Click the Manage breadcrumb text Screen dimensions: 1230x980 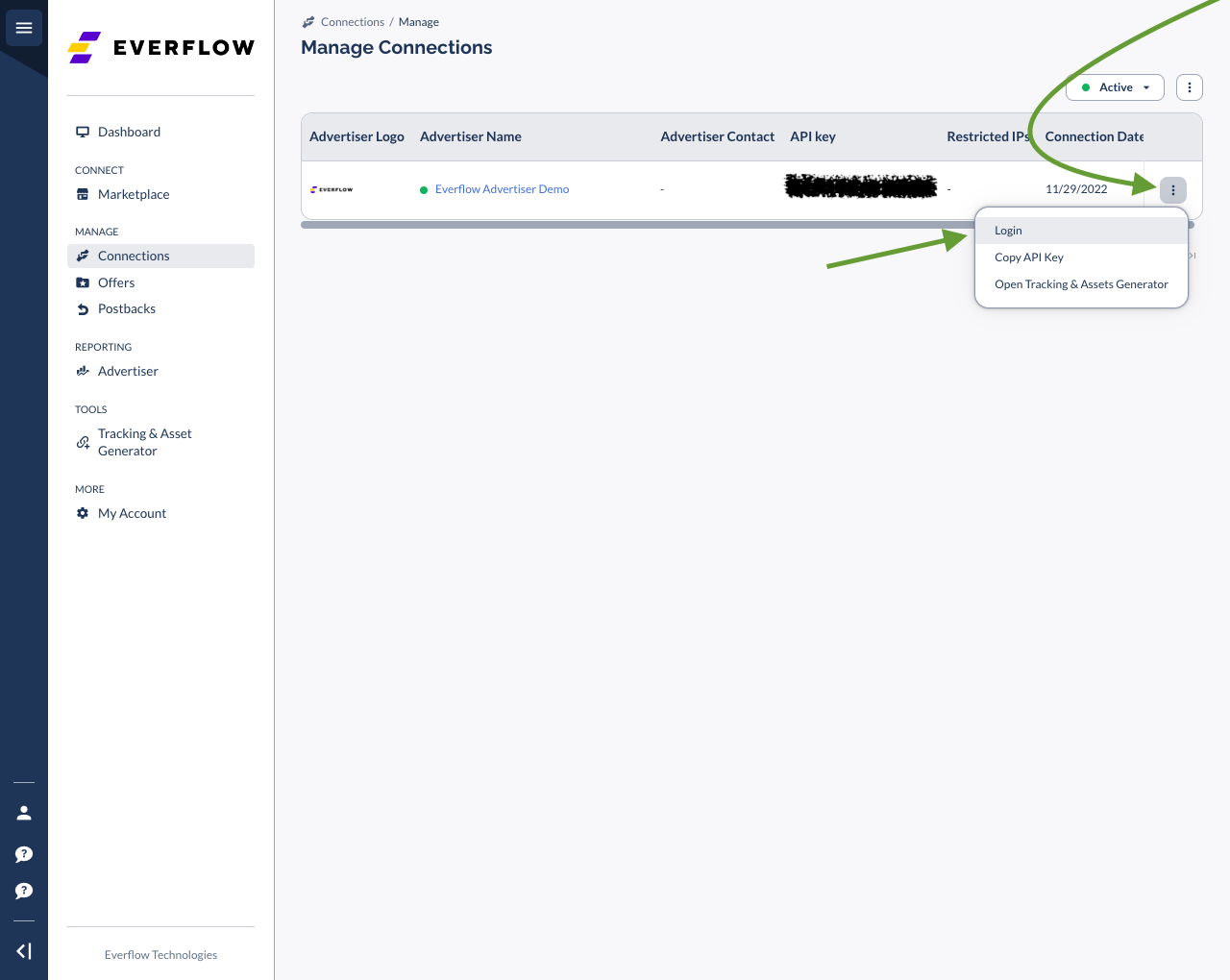419,22
